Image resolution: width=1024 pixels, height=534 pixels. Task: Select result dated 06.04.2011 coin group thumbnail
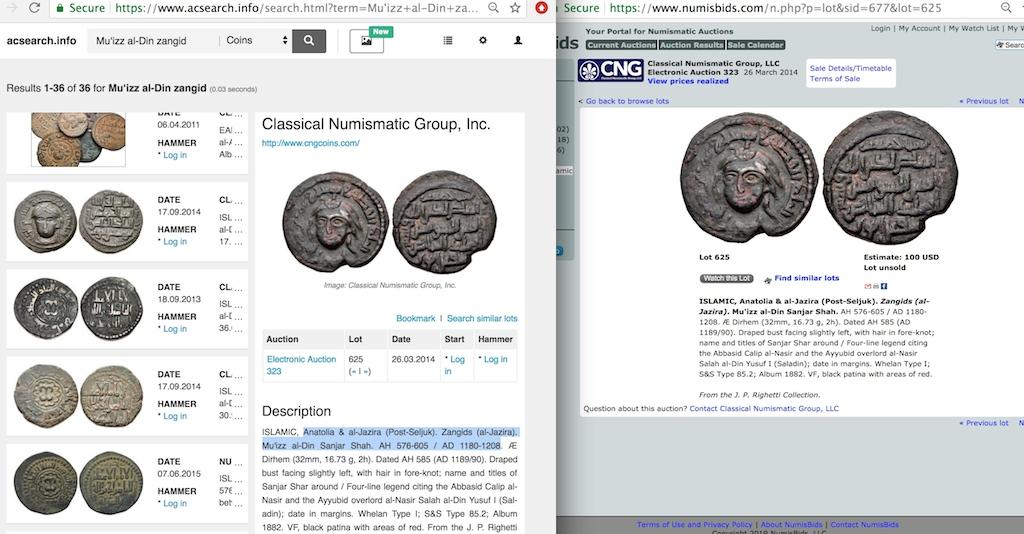click(x=78, y=139)
